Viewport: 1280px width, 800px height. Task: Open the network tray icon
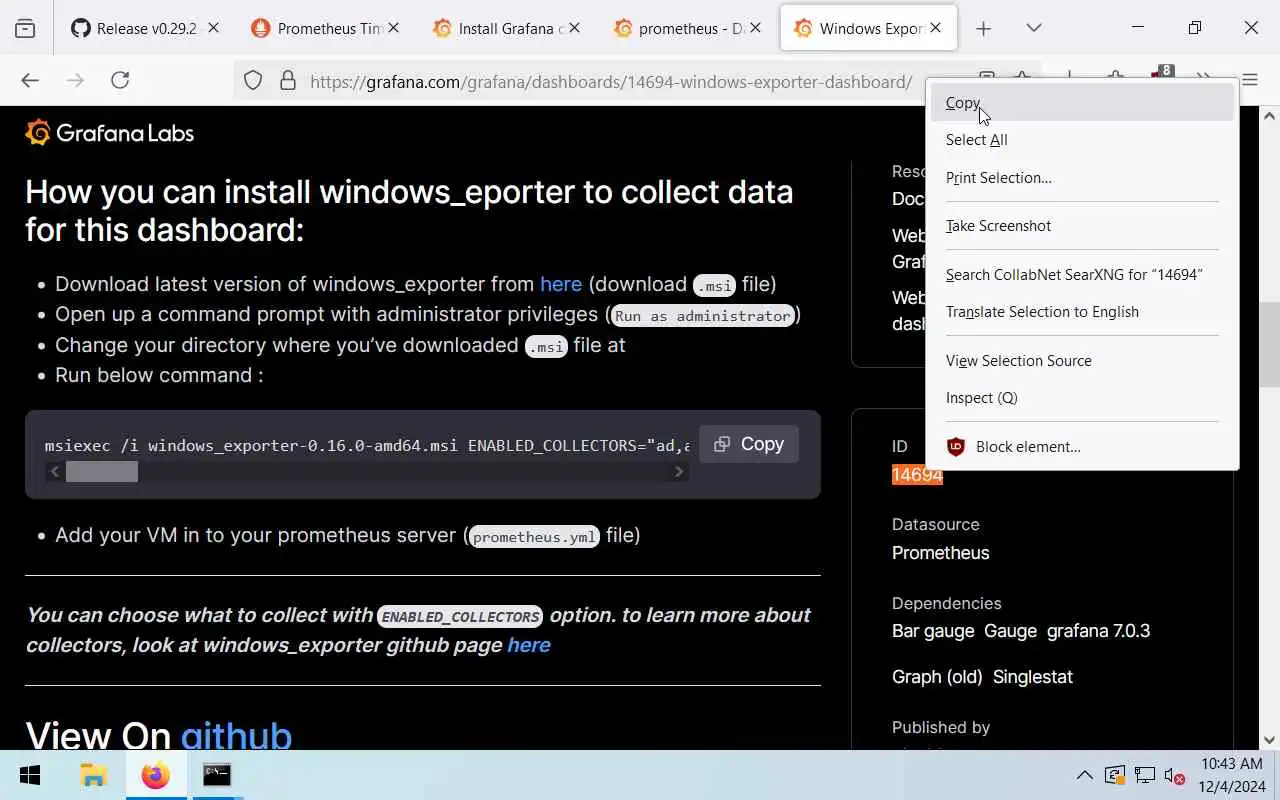(1145, 775)
